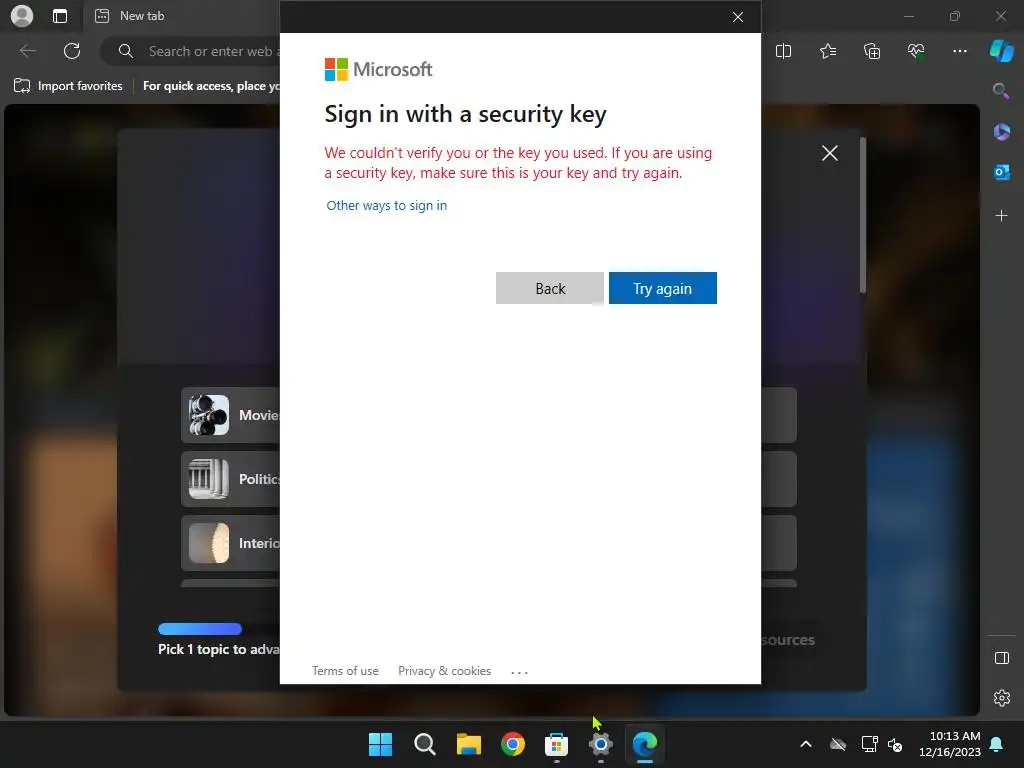Image resolution: width=1024 pixels, height=768 pixels.
Task: Open the tab actions menu icon
Action: pos(59,16)
